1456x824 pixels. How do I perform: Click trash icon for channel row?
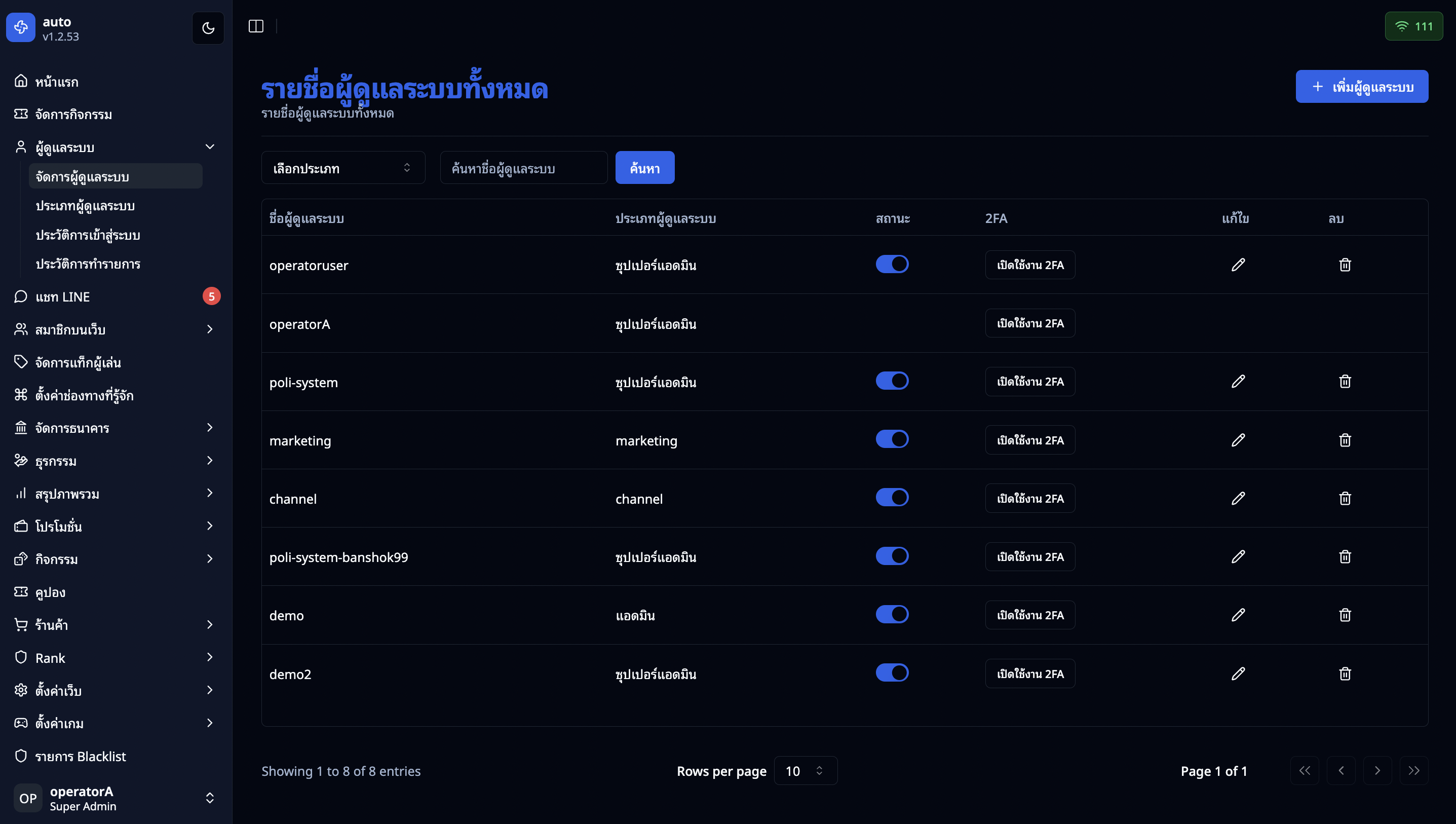pos(1345,498)
